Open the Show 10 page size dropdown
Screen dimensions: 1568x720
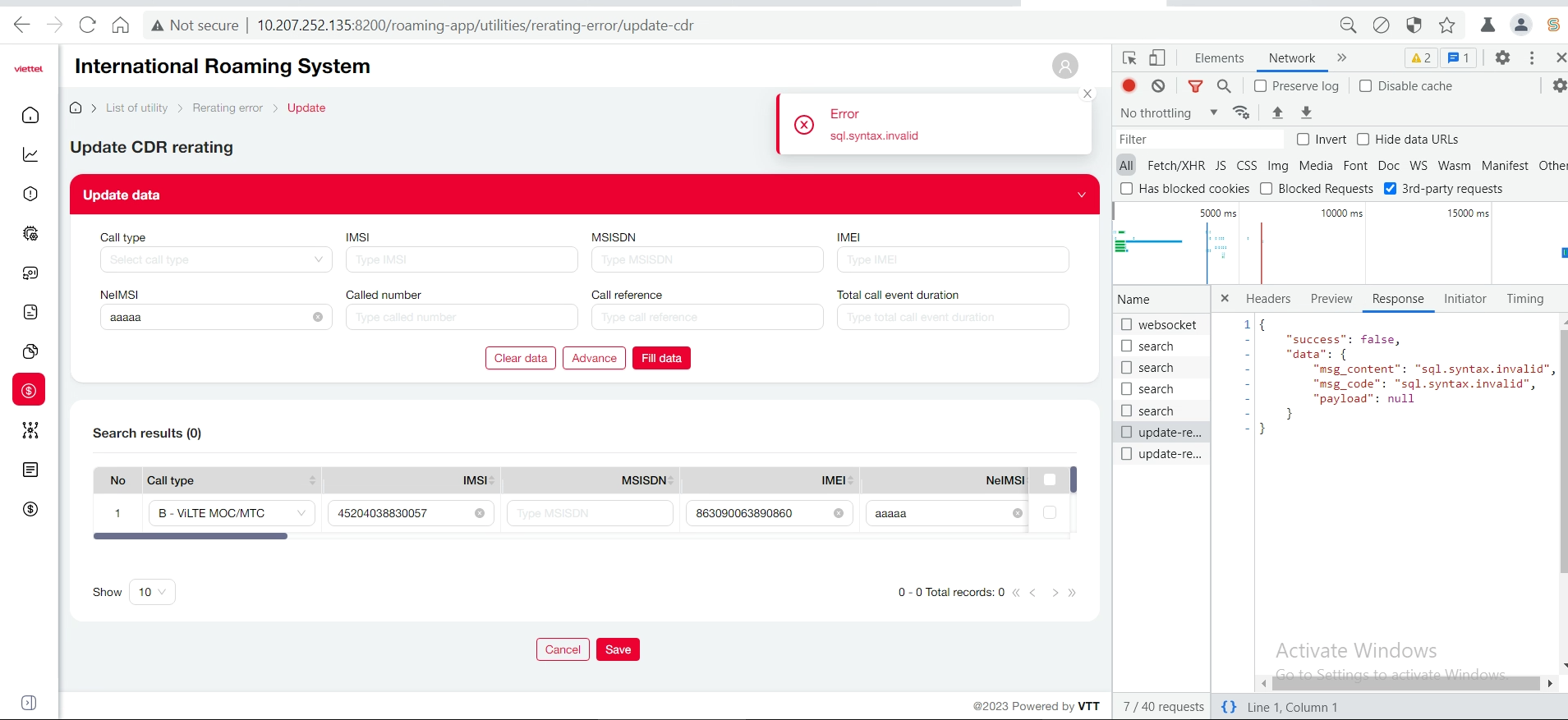(152, 592)
